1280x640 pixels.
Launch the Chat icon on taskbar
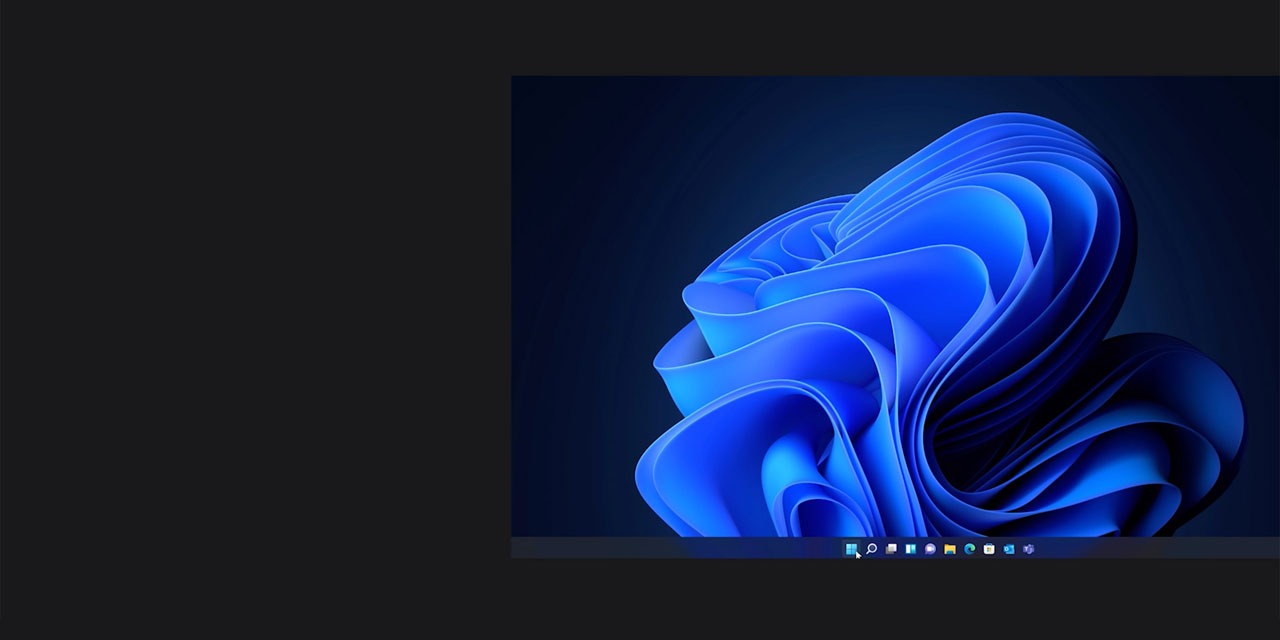tap(930, 548)
